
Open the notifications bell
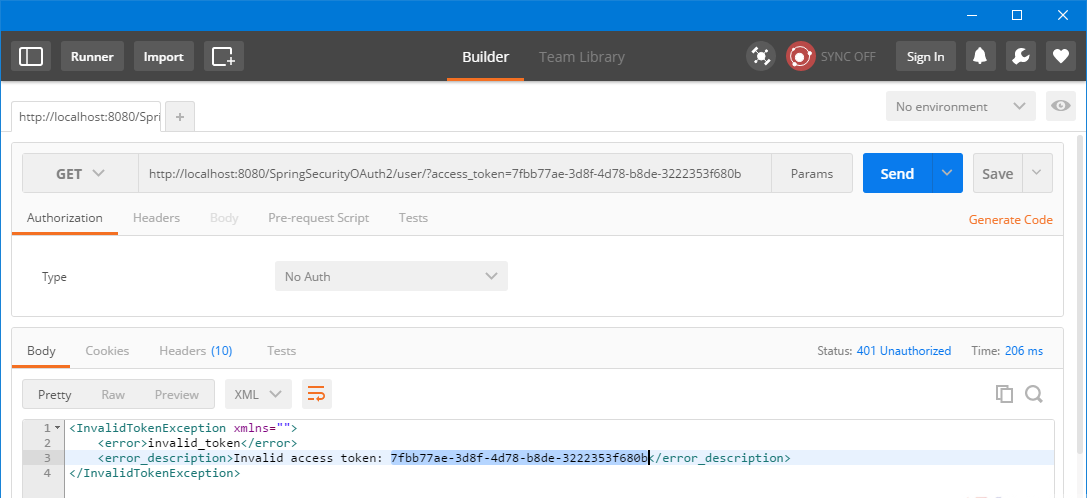click(x=980, y=57)
